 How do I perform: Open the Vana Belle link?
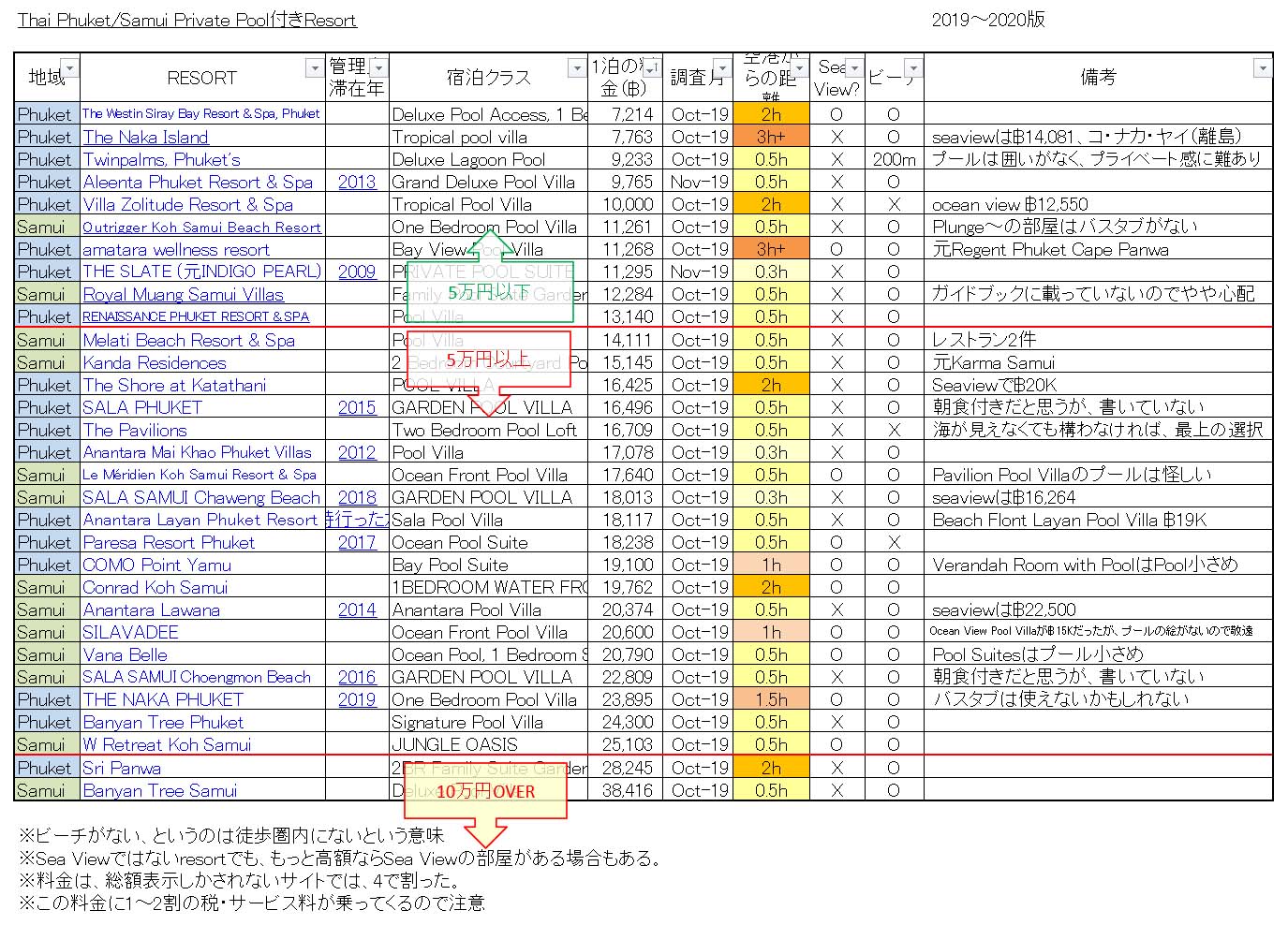click(125, 654)
